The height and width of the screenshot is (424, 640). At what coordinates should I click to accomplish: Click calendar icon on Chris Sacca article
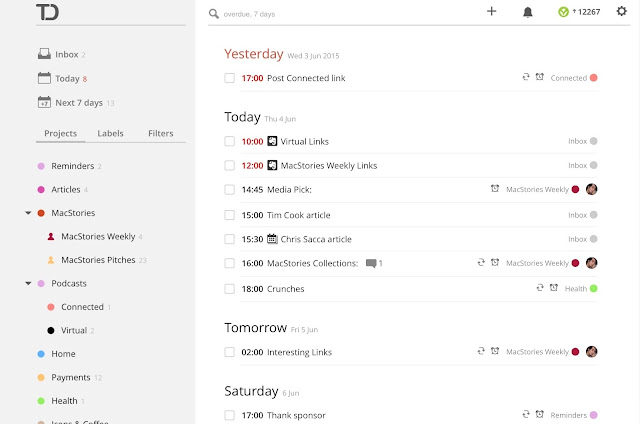pos(272,239)
